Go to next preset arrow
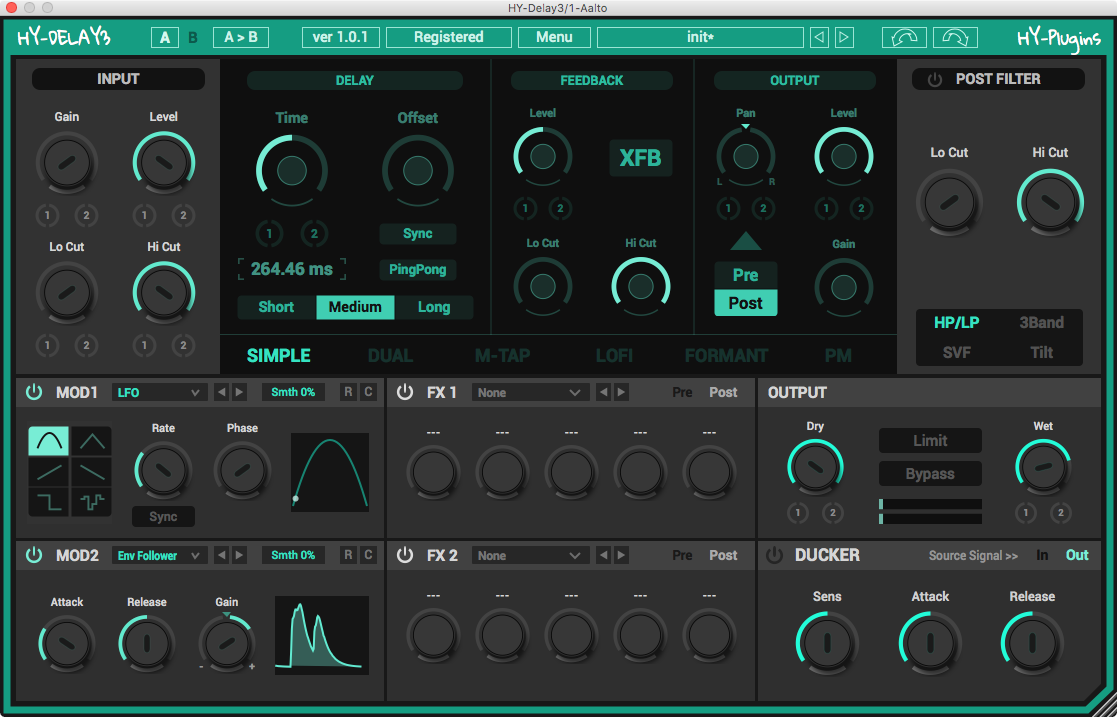 coord(844,37)
